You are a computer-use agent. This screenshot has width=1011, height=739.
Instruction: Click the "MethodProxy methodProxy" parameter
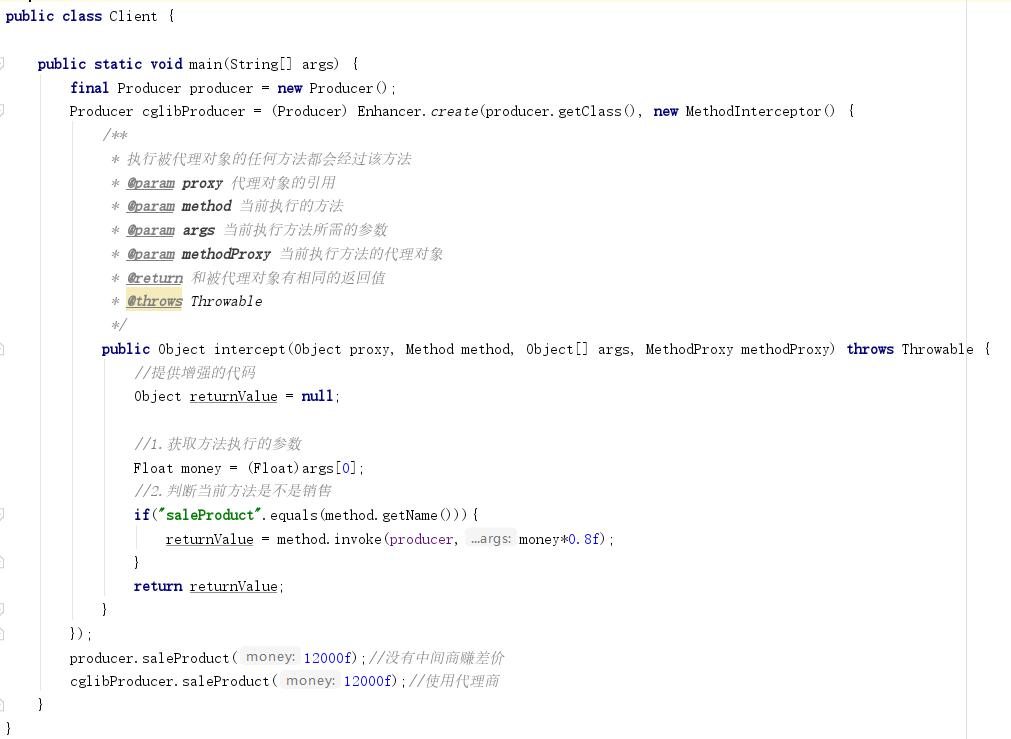click(738, 349)
